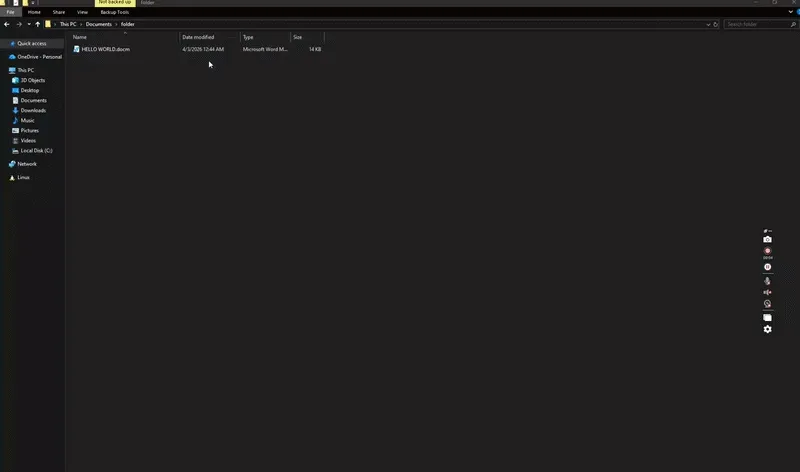Open recorder settings gear icon
Screen dimensions: 800x472
click(767, 329)
